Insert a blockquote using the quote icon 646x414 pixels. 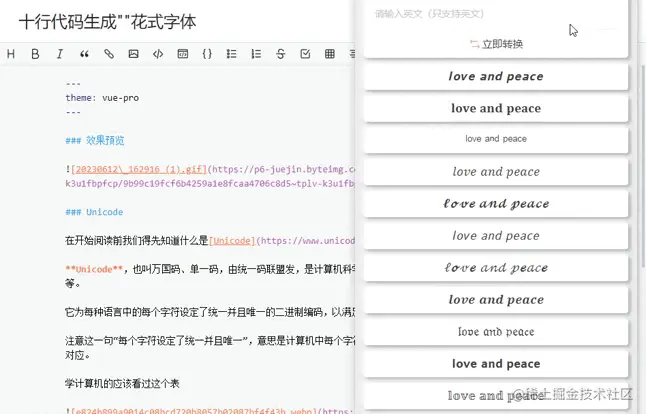tap(84, 54)
